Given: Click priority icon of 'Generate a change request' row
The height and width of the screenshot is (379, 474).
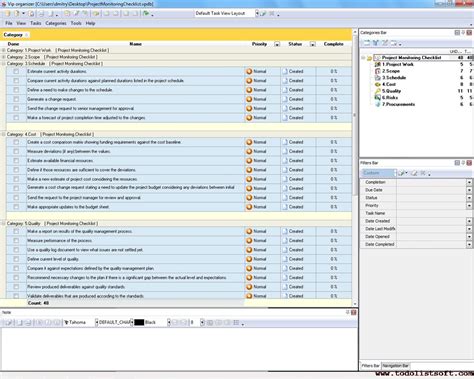Looking at the screenshot, I should (249, 99).
